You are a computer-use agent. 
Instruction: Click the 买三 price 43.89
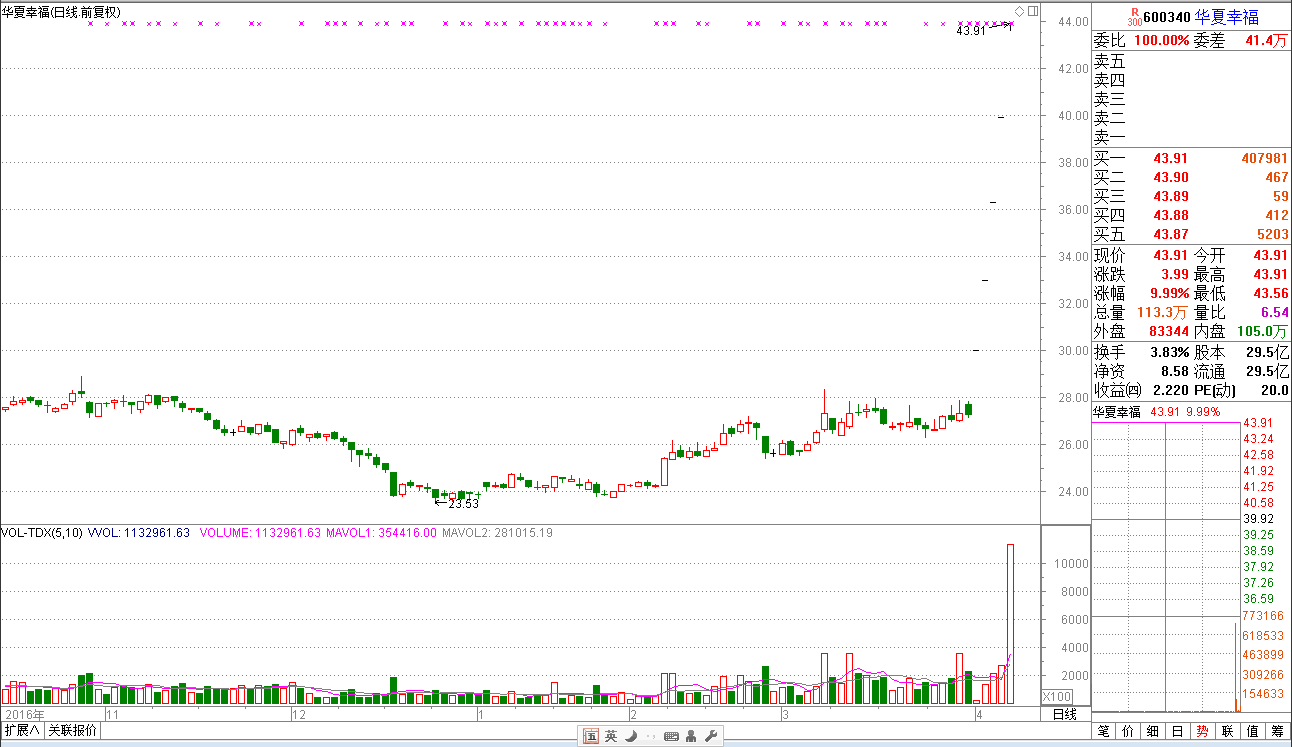[x=1170, y=196]
